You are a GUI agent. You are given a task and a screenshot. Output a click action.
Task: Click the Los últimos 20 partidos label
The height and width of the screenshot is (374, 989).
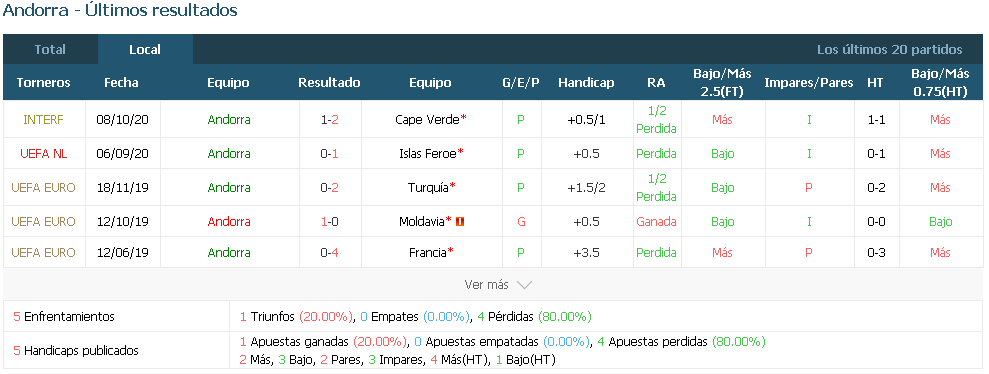click(x=889, y=49)
